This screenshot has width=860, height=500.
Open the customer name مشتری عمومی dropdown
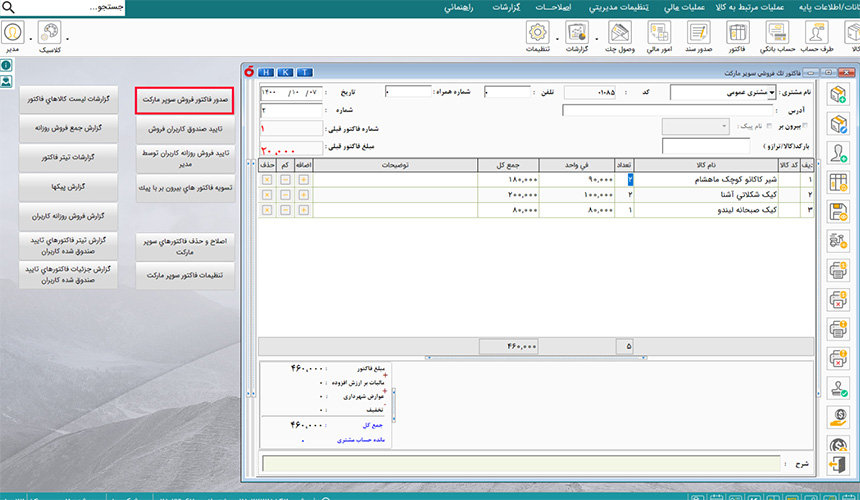(x=772, y=92)
